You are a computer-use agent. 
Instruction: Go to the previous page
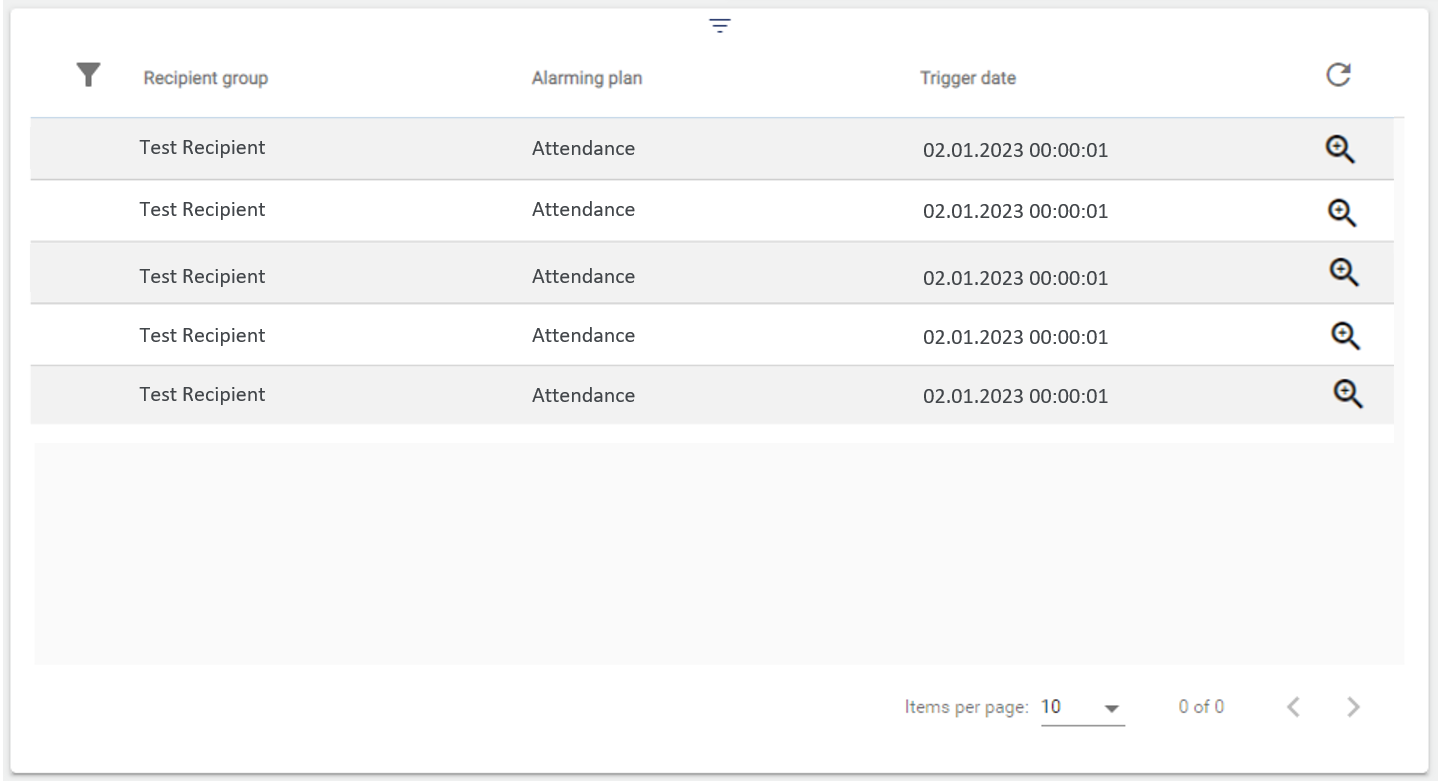[x=1293, y=707]
